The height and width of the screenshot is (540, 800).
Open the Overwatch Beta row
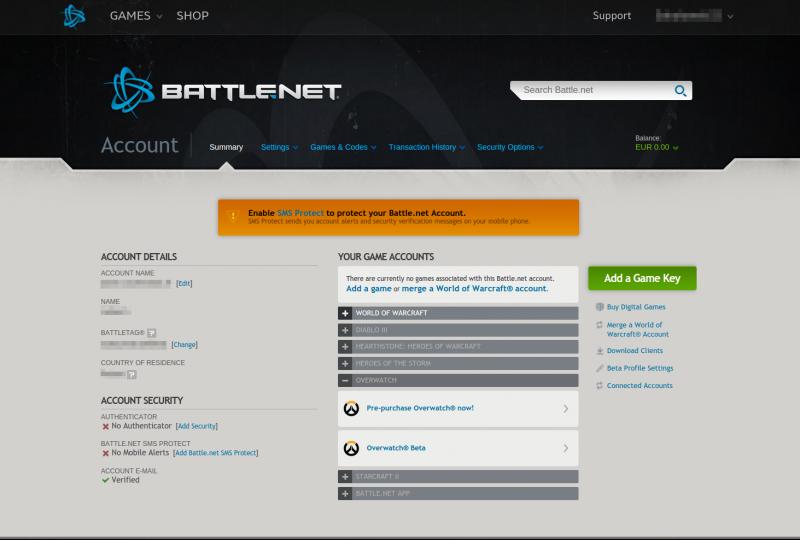coord(458,448)
